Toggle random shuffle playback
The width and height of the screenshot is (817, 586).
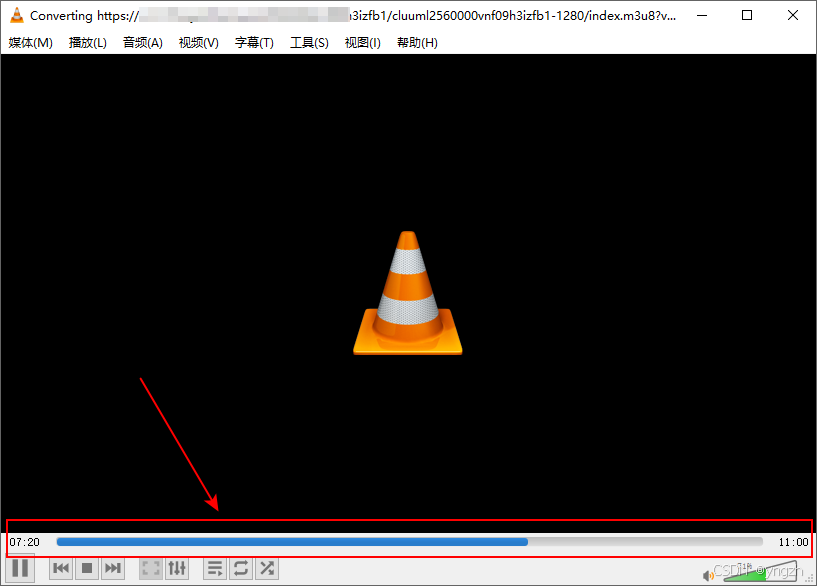point(267,568)
